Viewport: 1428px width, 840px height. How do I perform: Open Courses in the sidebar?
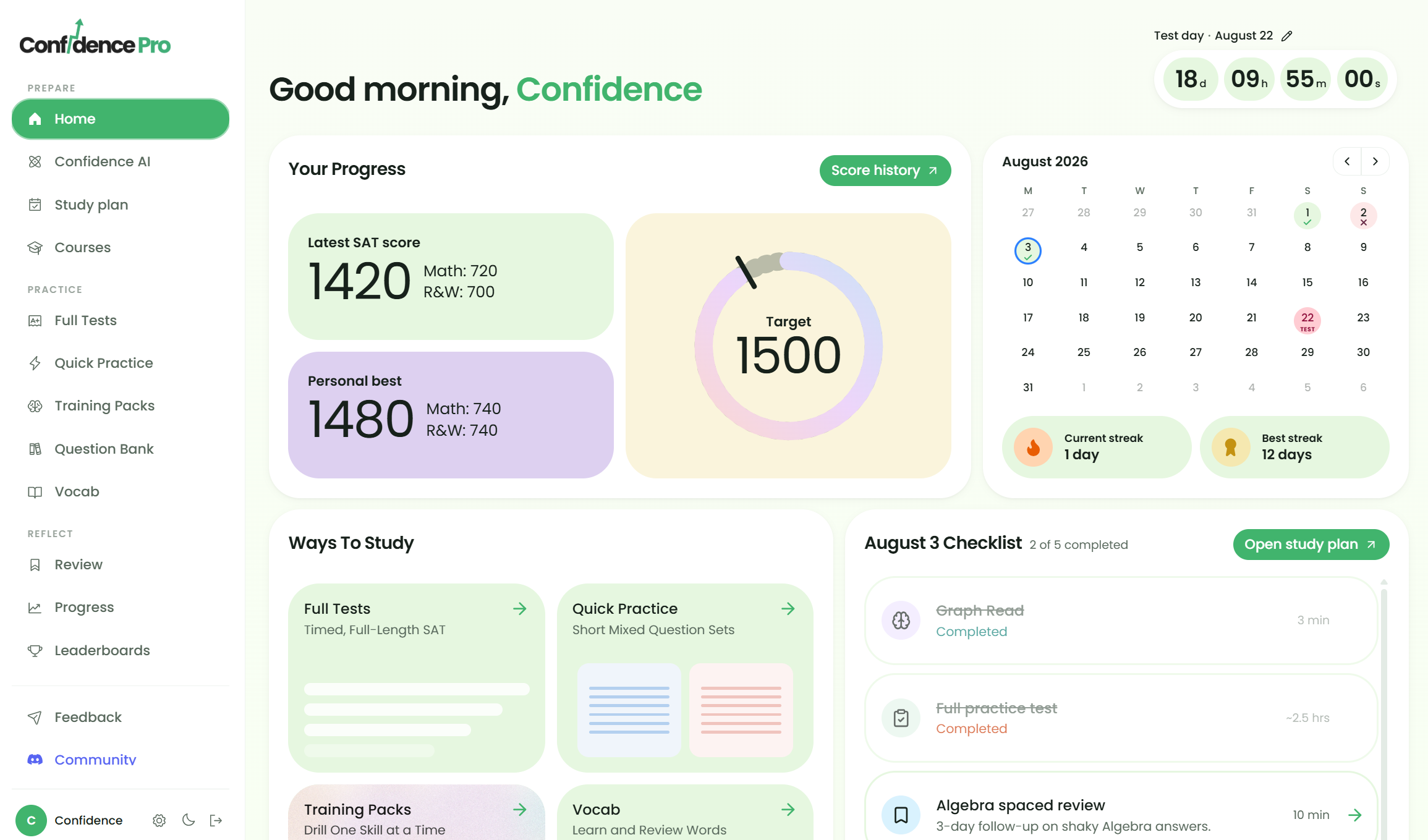pos(121,247)
